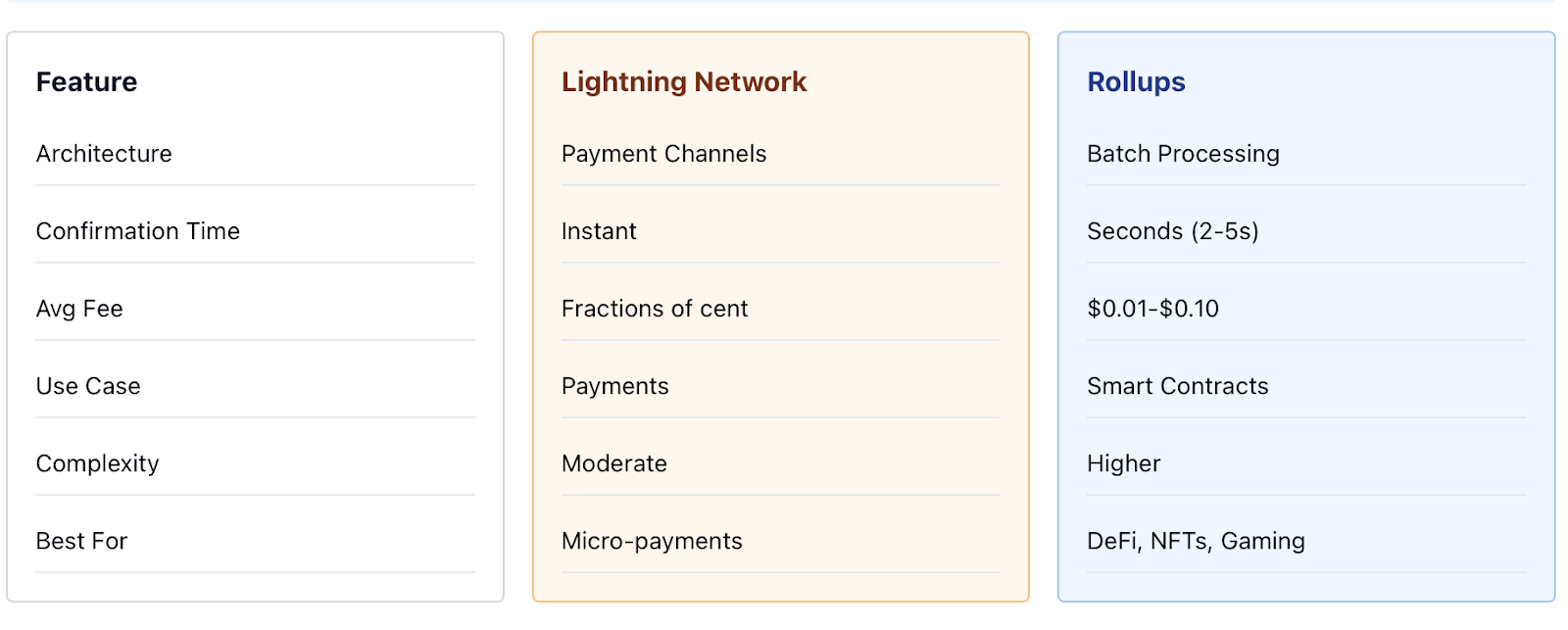Screen dimensions: 1568x630
Task: Select Smart Contracts entry
Action: click(x=1177, y=386)
